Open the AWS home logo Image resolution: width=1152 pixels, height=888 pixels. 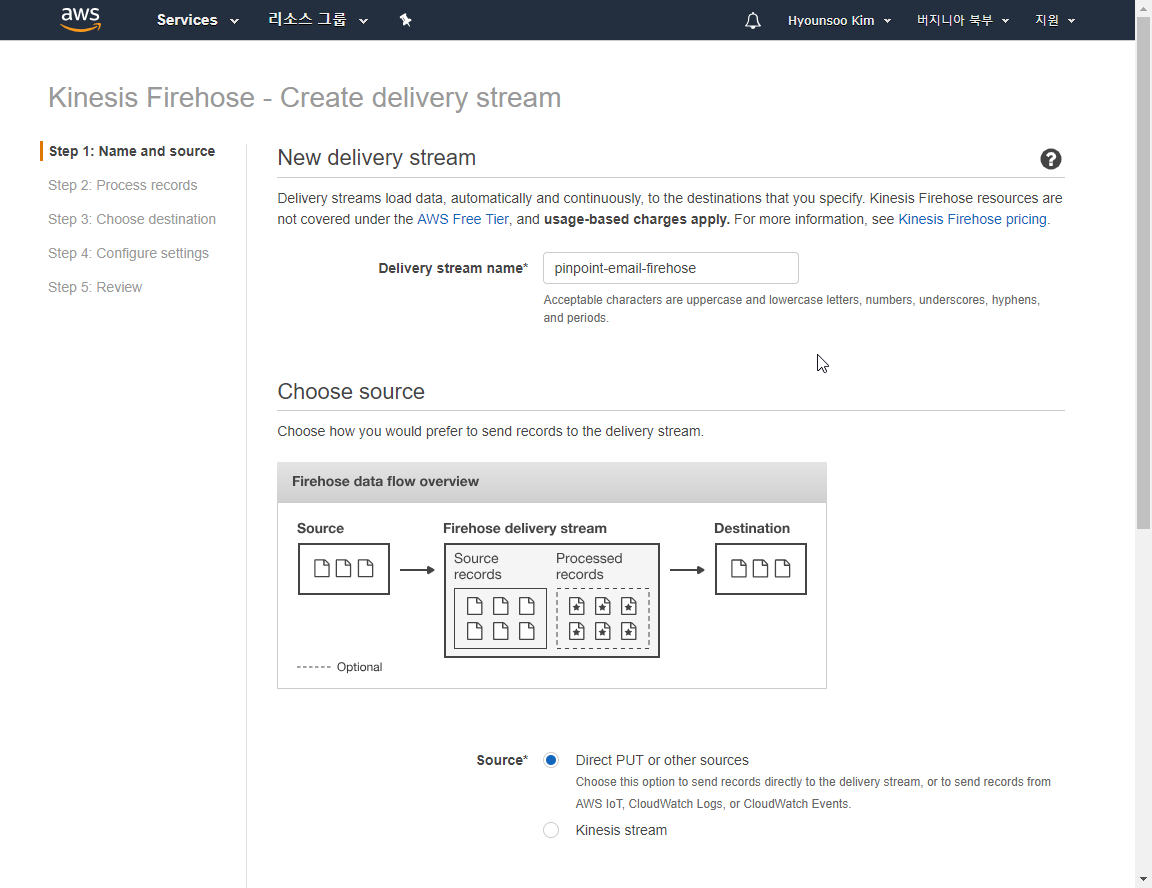(80, 20)
